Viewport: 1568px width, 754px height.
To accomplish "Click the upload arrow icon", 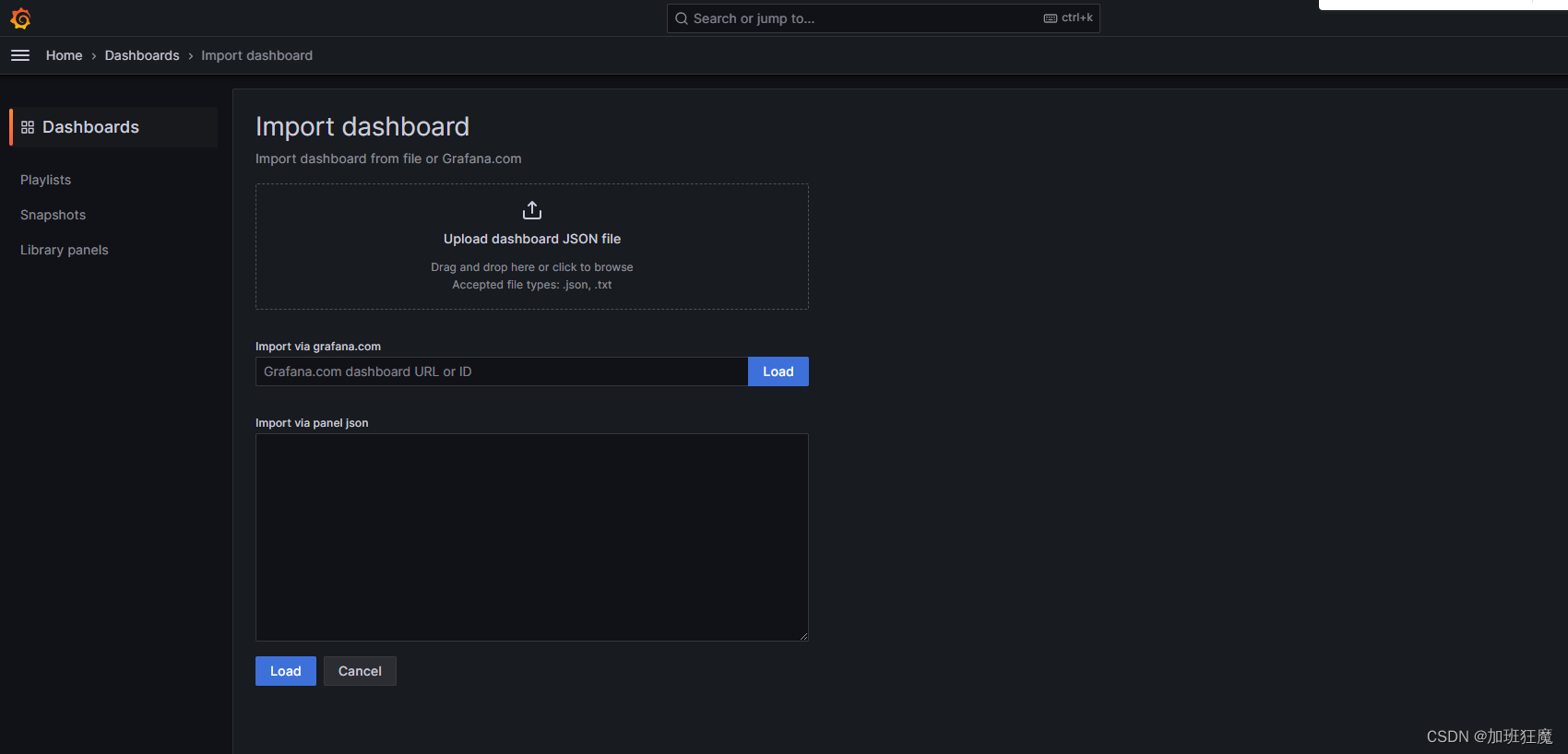I will [532, 210].
